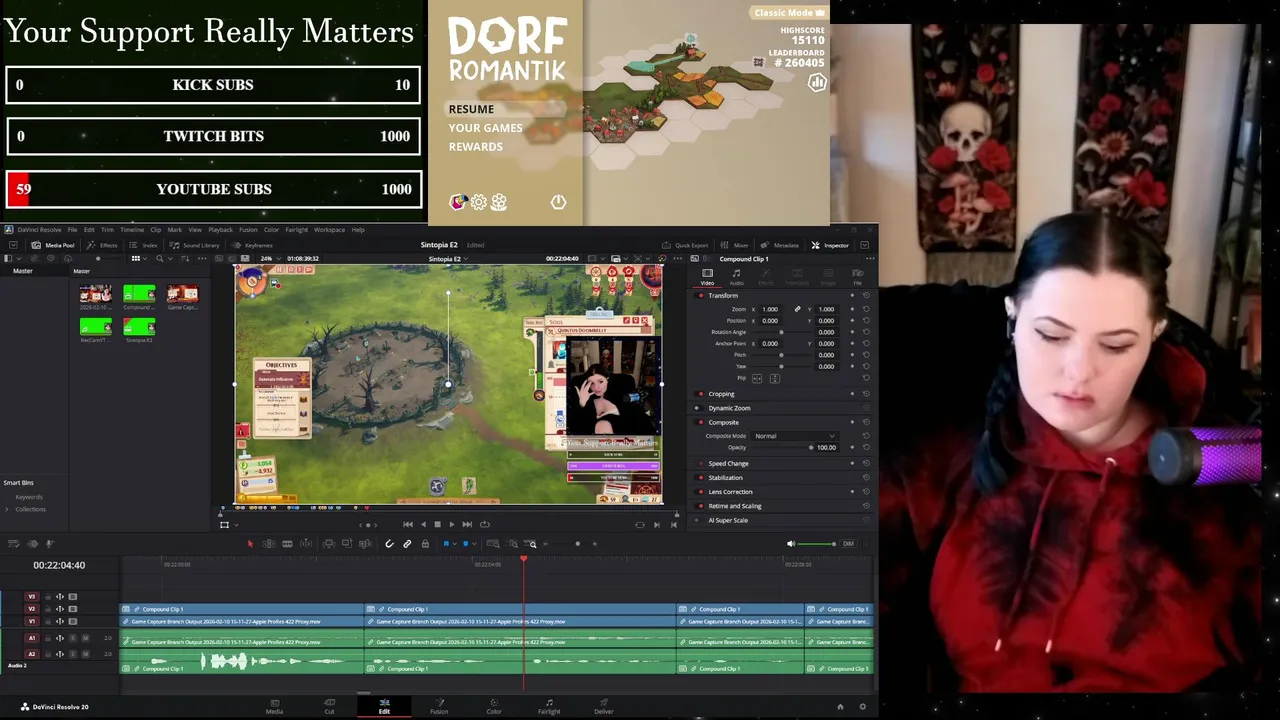Toggle the Stabilization enable dot
1280x720 pixels.
(700, 478)
